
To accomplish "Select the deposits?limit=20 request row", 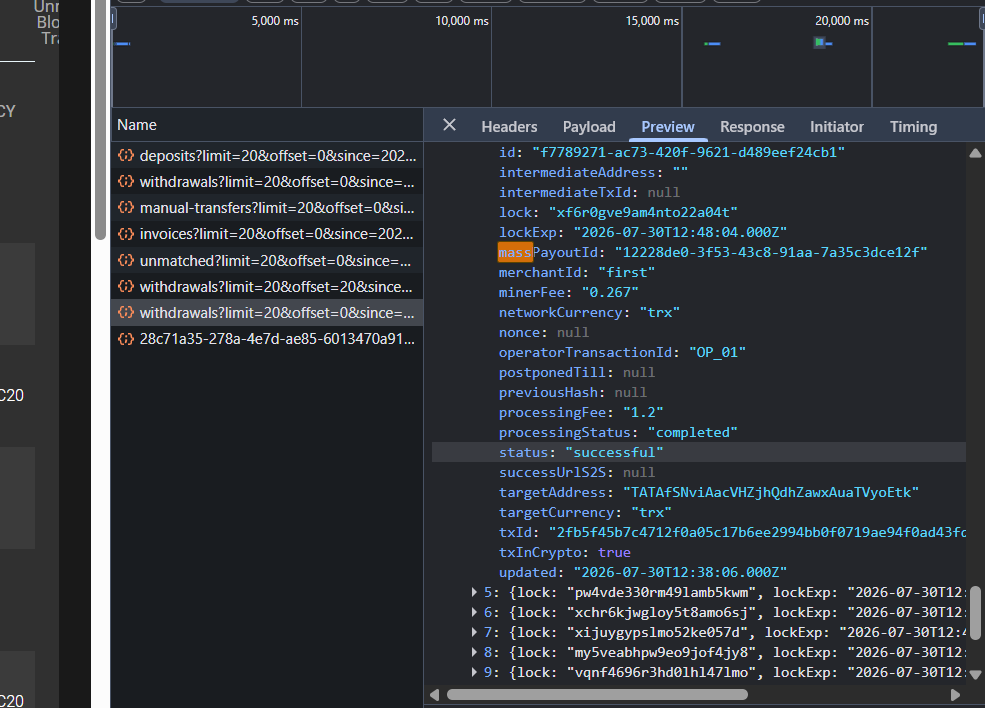I will point(267,156).
